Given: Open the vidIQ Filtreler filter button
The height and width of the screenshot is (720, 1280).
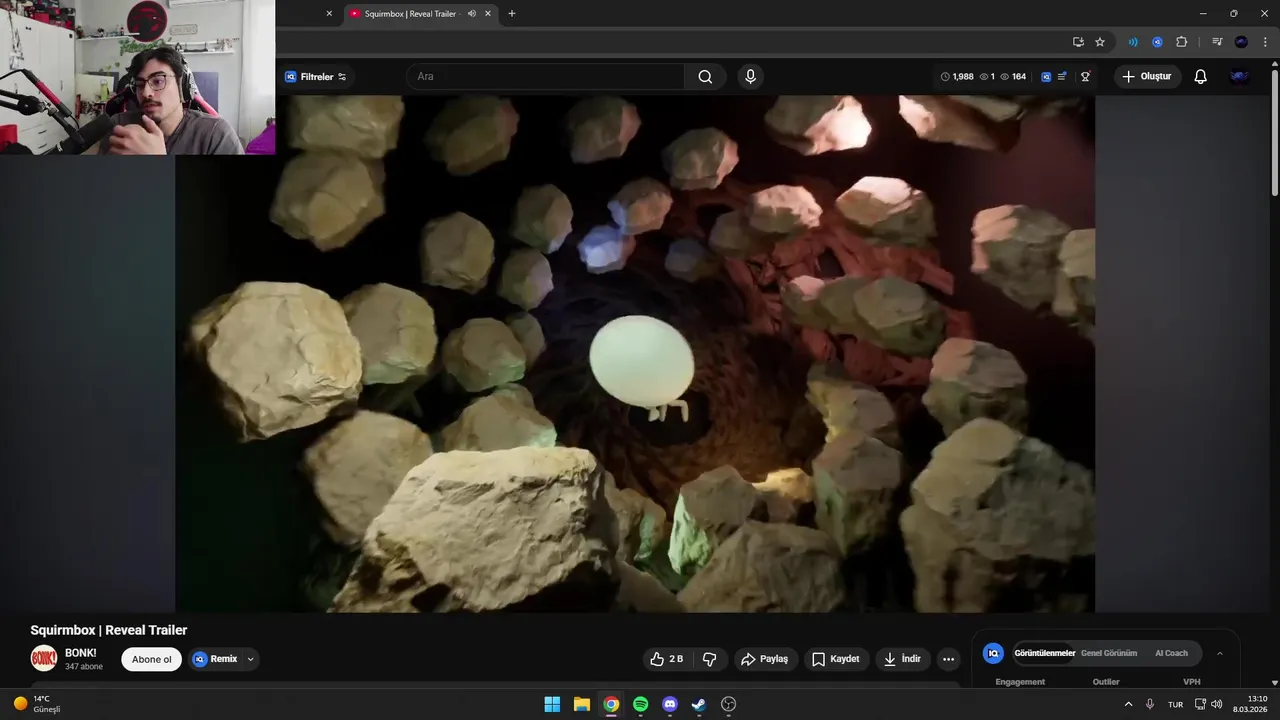Looking at the screenshot, I should tap(315, 77).
